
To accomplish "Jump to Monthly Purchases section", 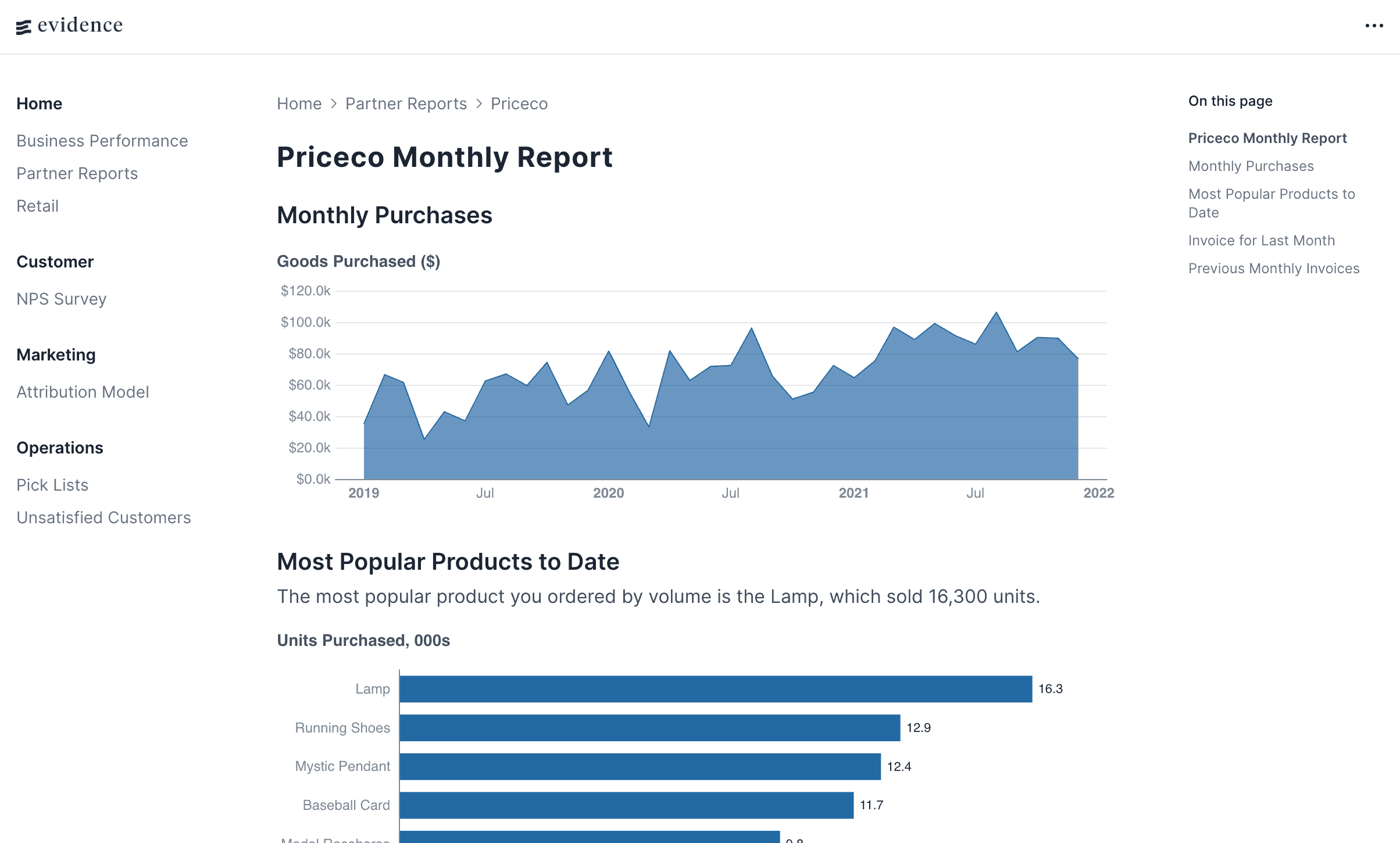I will 1251,166.
